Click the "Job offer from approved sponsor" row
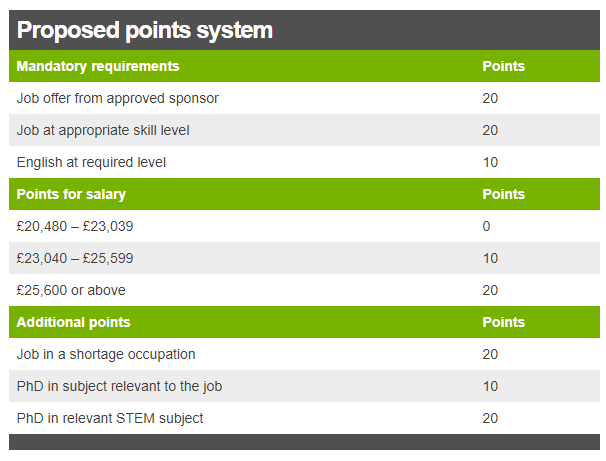The height and width of the screenshot is (461, 606). tap(118, 98)
